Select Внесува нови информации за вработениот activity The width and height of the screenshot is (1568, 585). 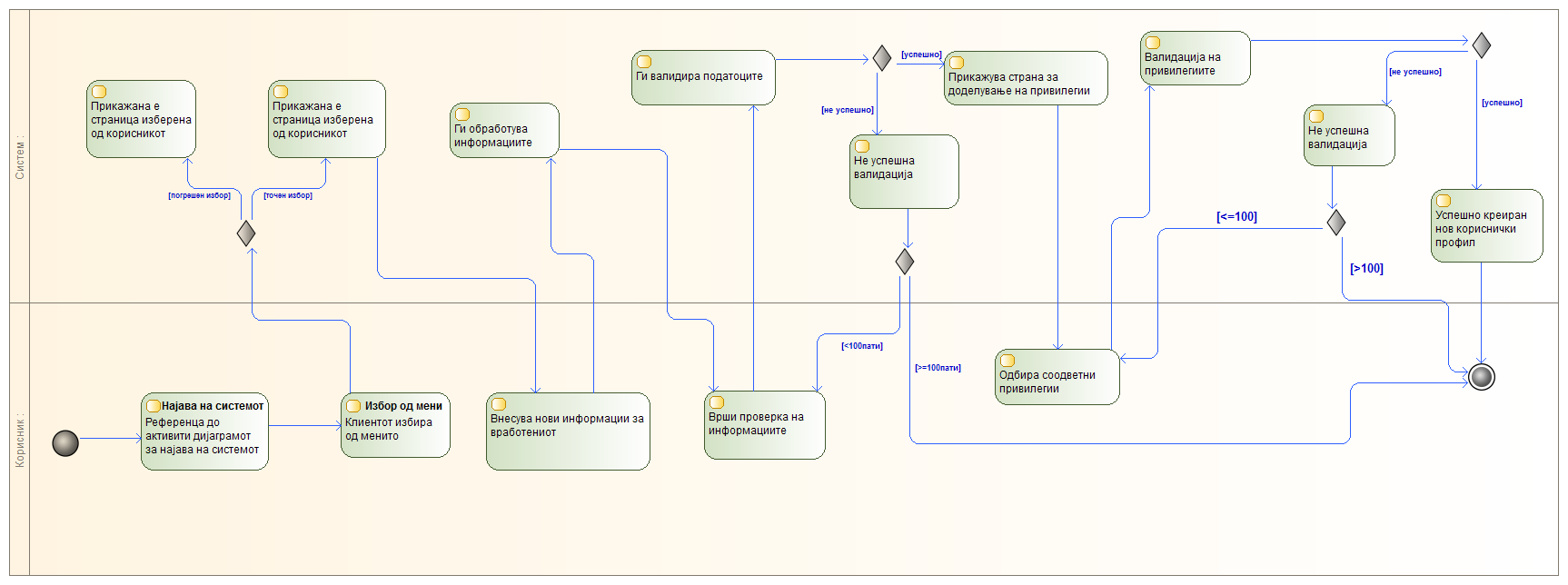click(568, 431)
